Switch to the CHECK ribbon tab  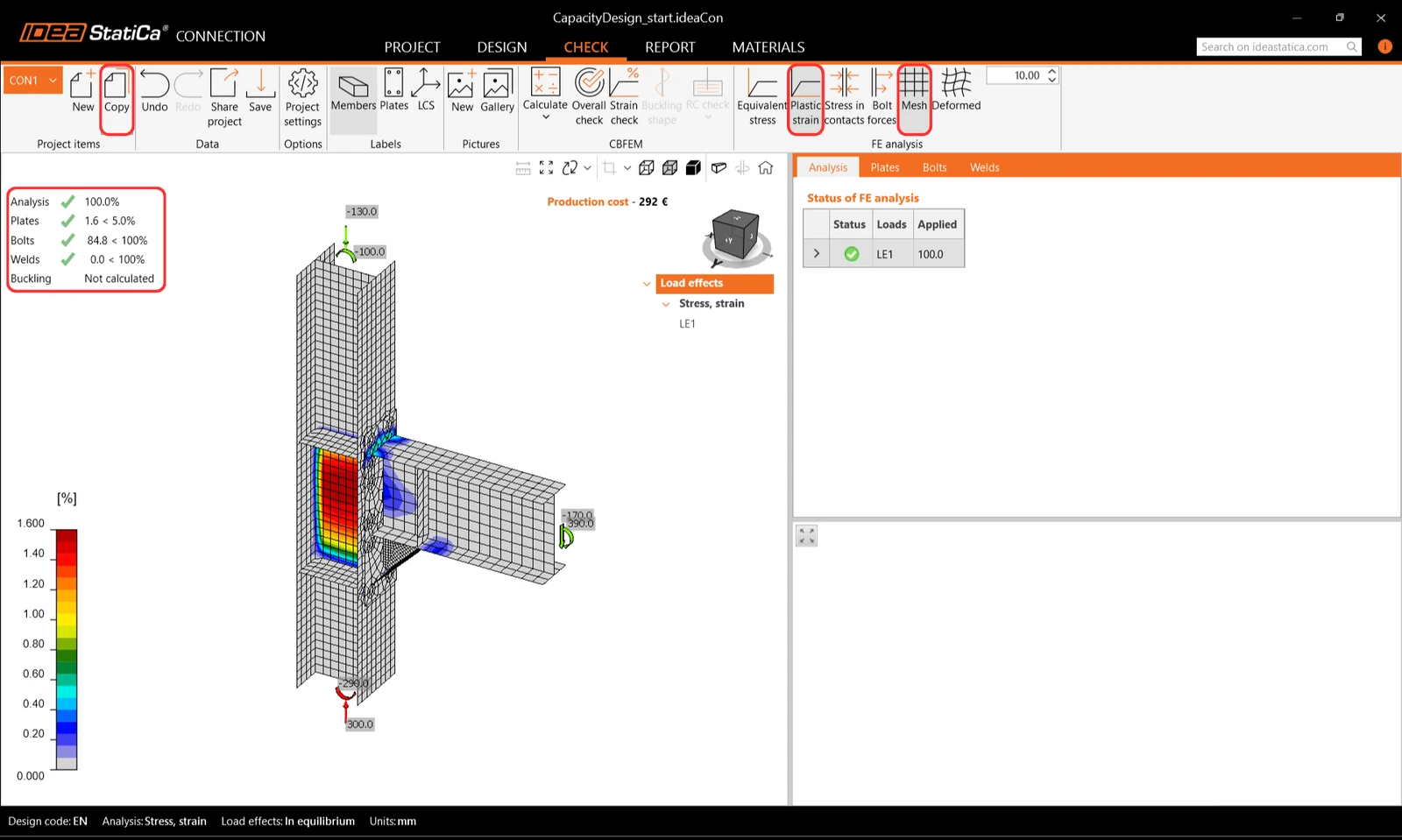(586, 47)
